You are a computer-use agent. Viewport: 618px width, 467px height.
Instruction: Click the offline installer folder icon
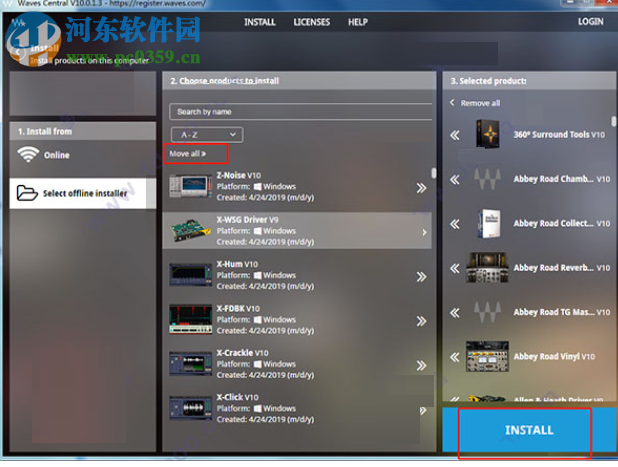coord(27,193)
